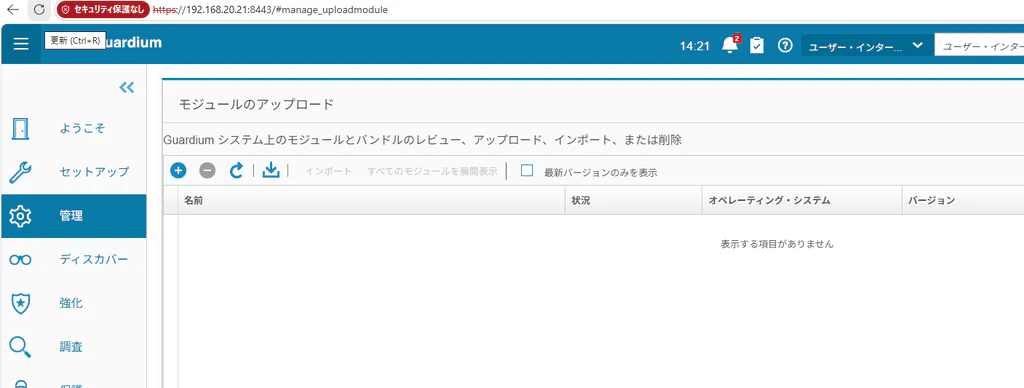The width and height of the screenshot is (1024, 388).
Task: Click the gear icon beside 管理
Action: click(x=20, y=216)
